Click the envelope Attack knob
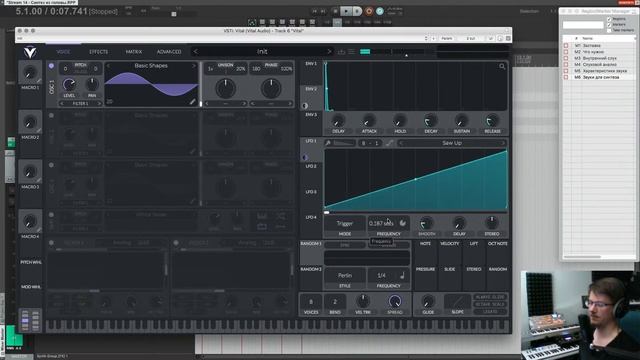 [369, 121]
